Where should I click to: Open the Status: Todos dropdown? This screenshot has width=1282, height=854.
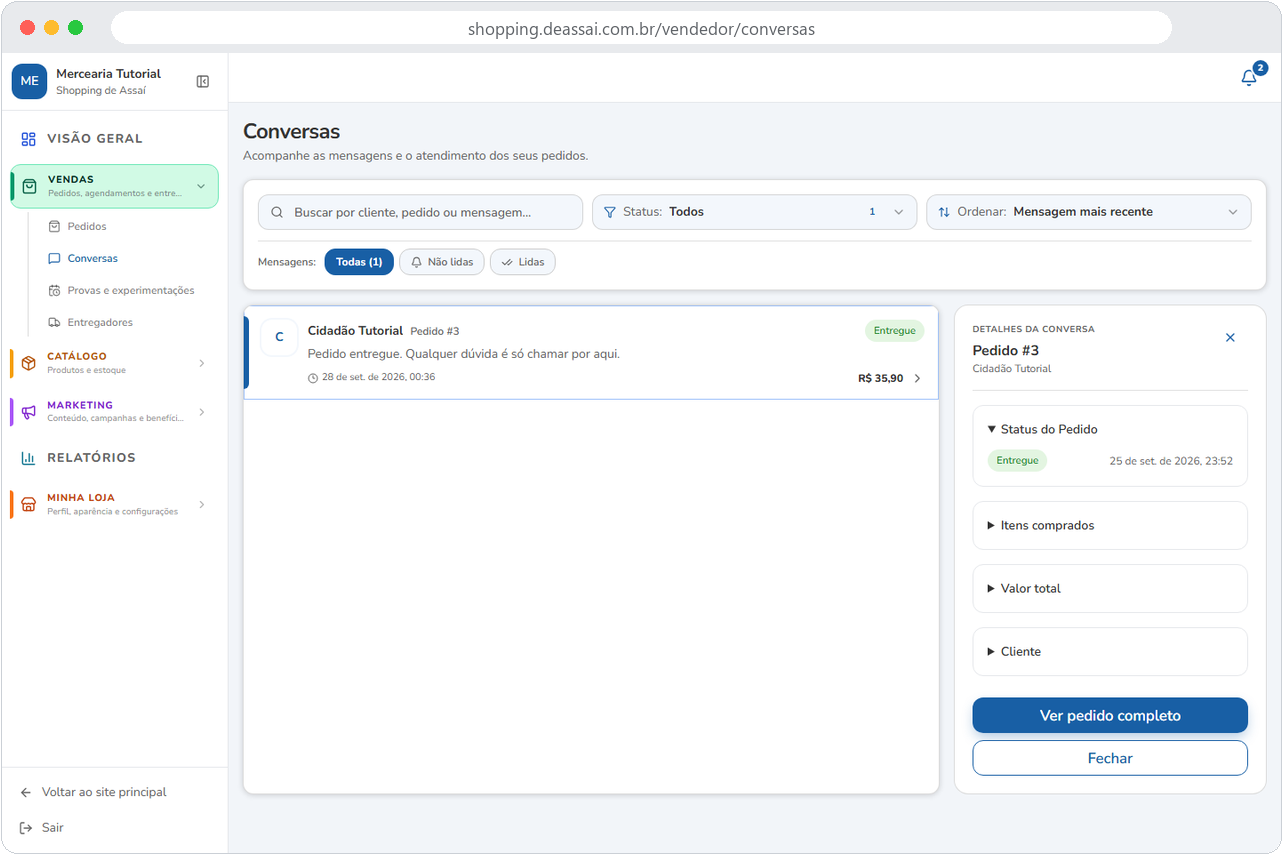754,212
